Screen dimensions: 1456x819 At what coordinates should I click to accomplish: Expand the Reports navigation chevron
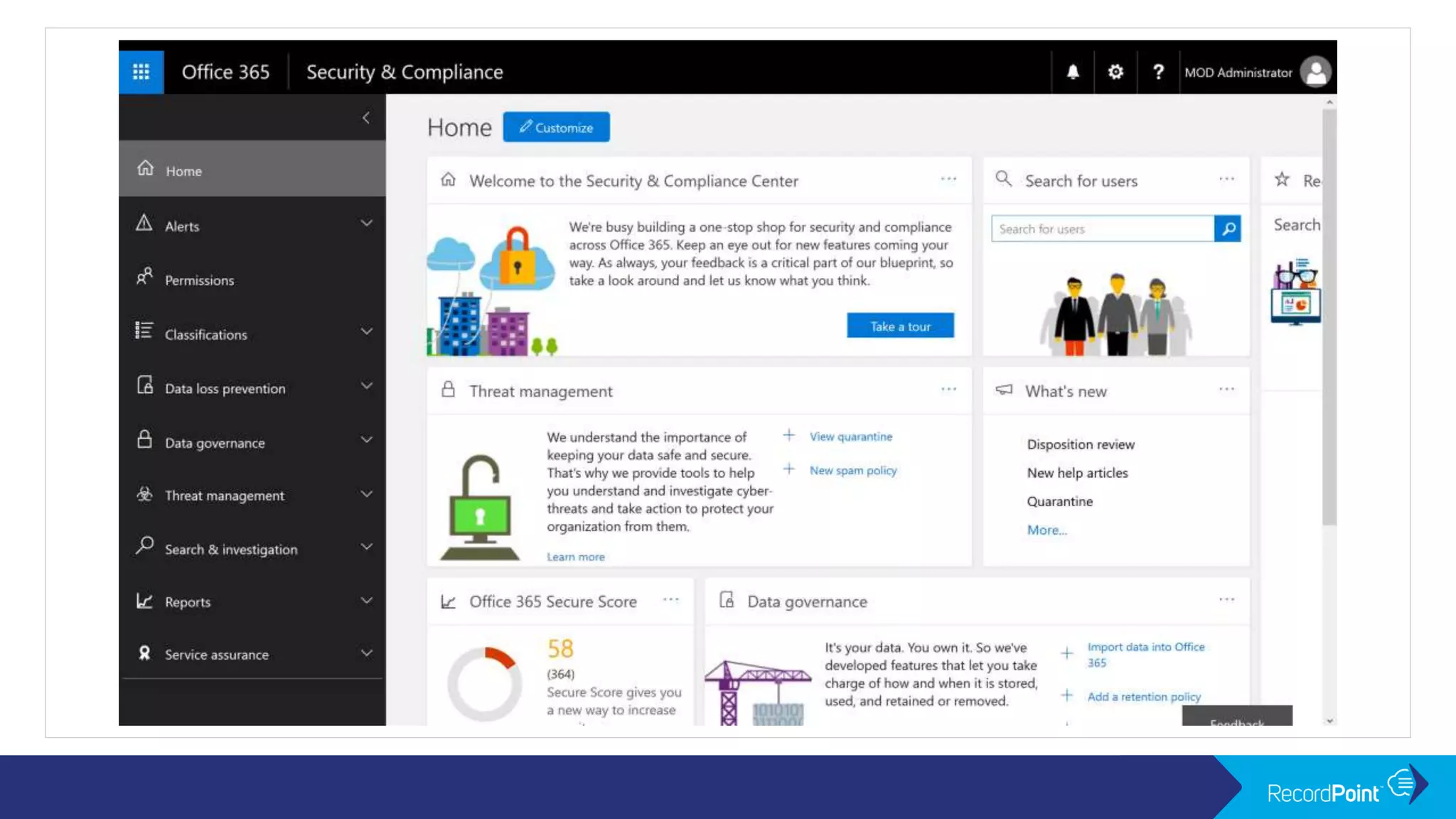[366, 601]
